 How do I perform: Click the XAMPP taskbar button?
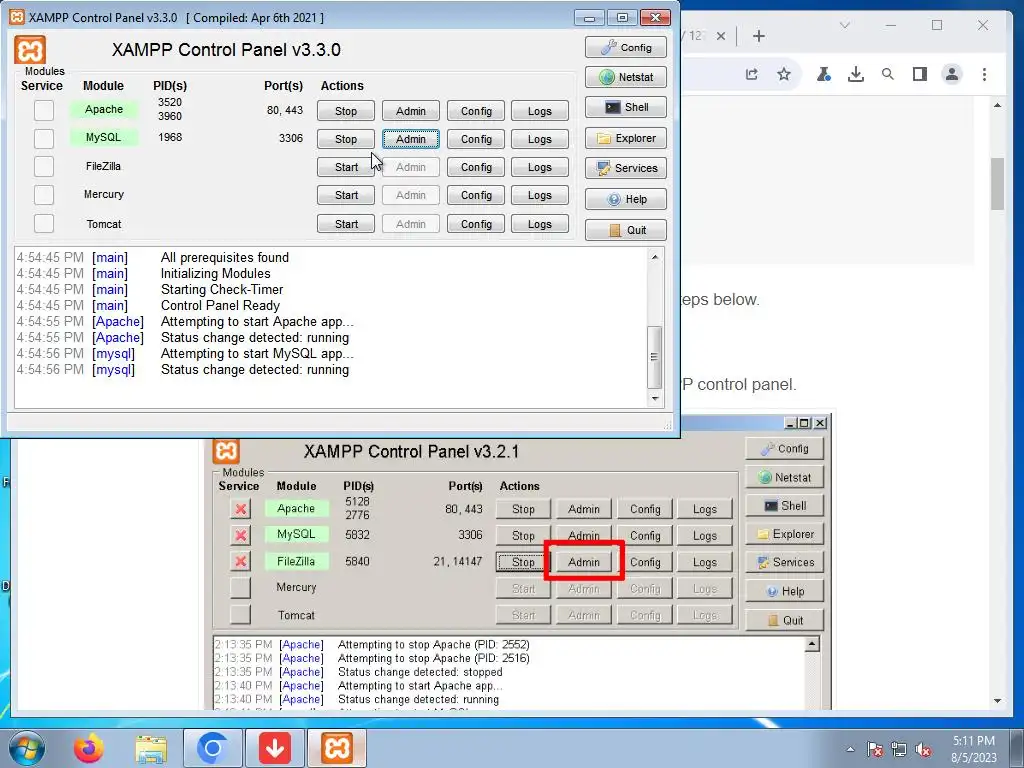337,748
